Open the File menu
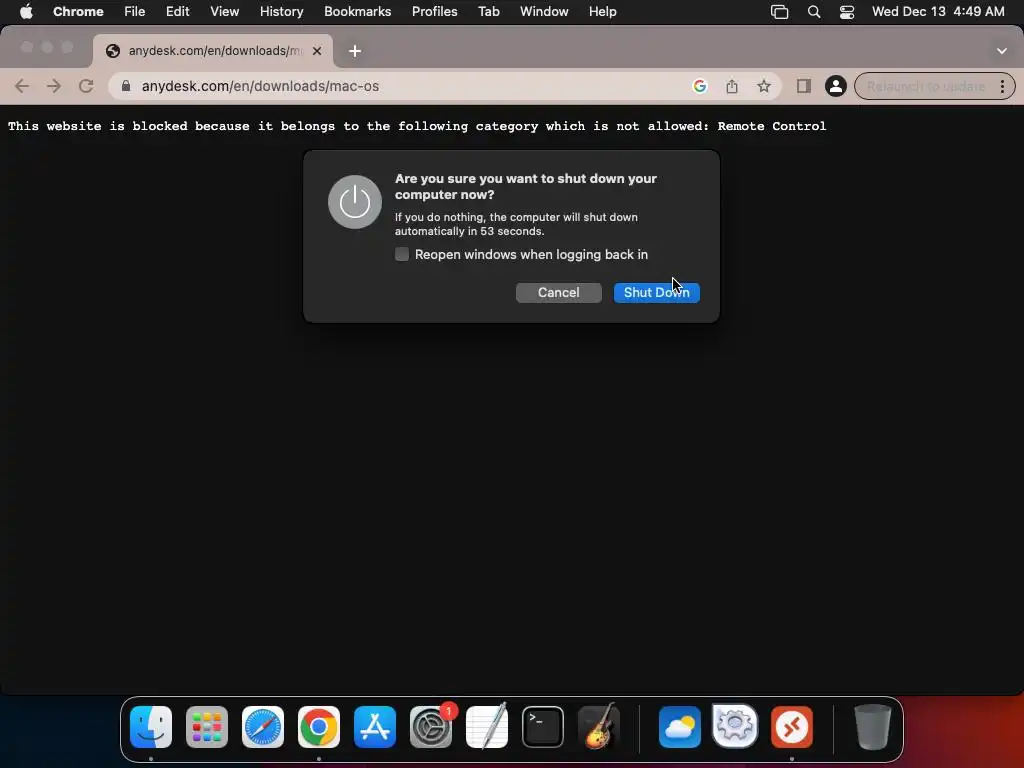Viewport: 1024px width, 768px height. click(135, 12)
